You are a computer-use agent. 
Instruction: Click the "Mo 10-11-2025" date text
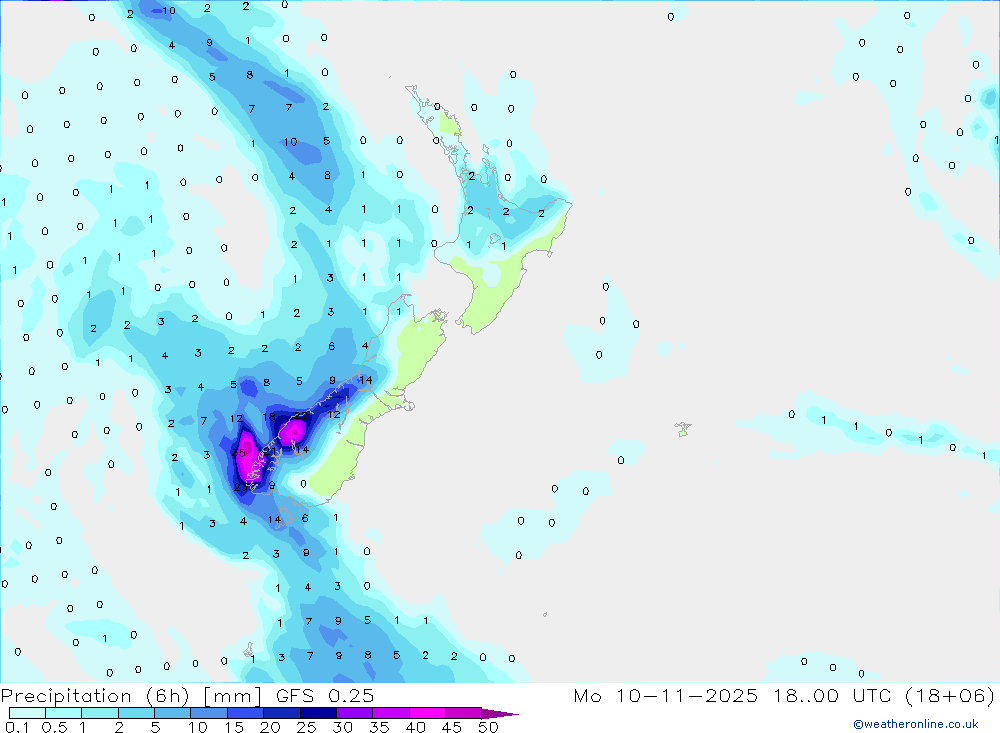coord(666,696)
